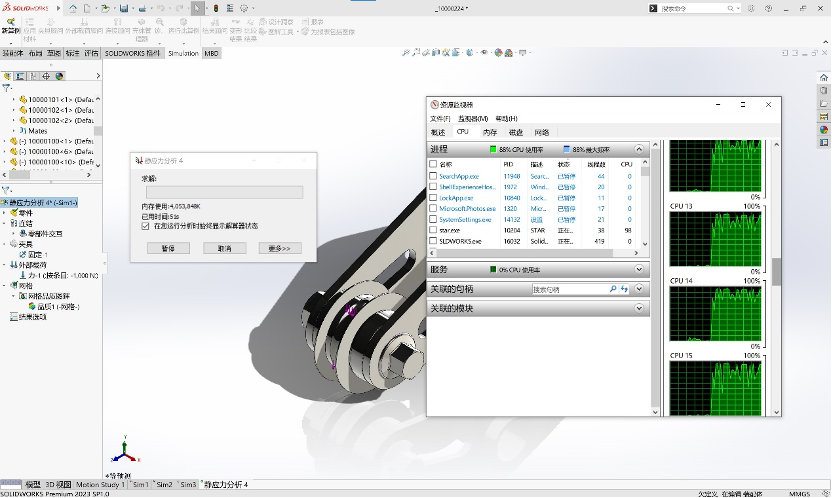The width and height of the screenshot is (832, 498).
Task: Open SolidWorks Resources home icon in right pane
Action: (x=824, y=77)
